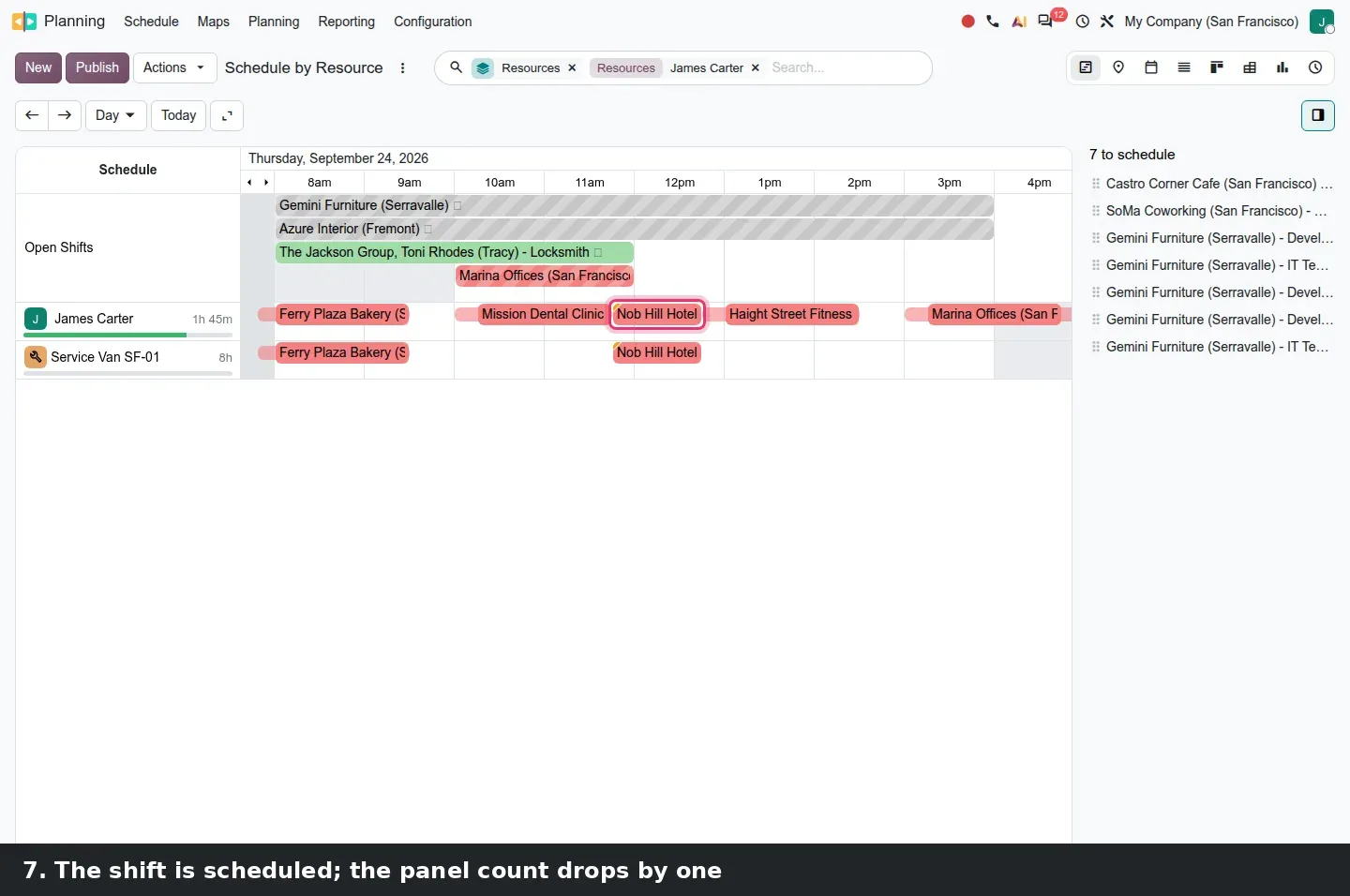Switch to the Graph view
Viewport: 1350px width, 896px height.
(1282, 67)
